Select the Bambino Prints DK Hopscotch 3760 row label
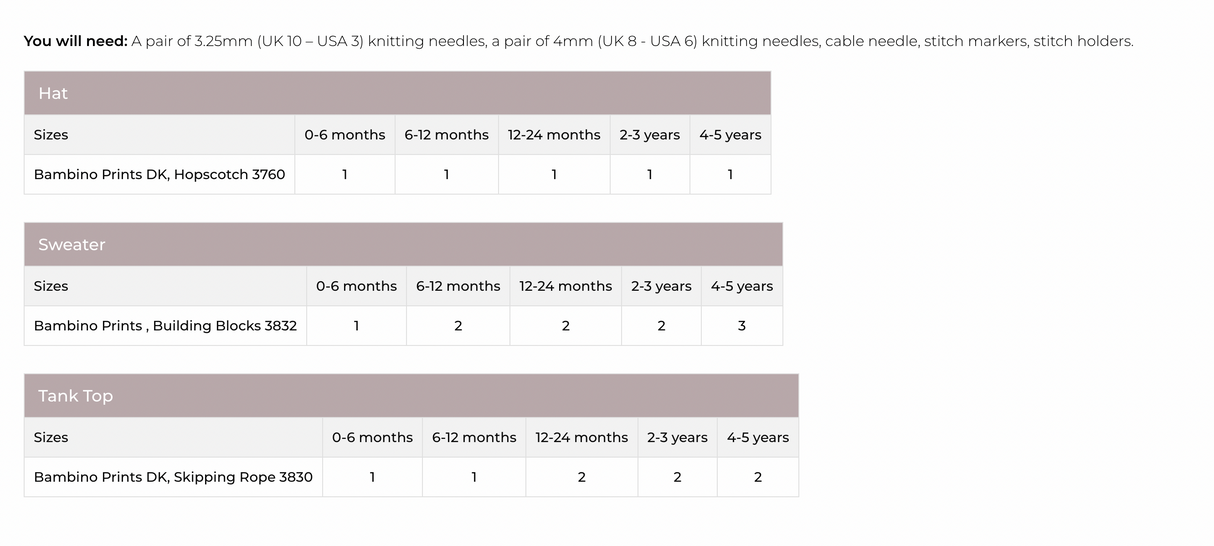 pyautogui.click(x=159, y=174)
